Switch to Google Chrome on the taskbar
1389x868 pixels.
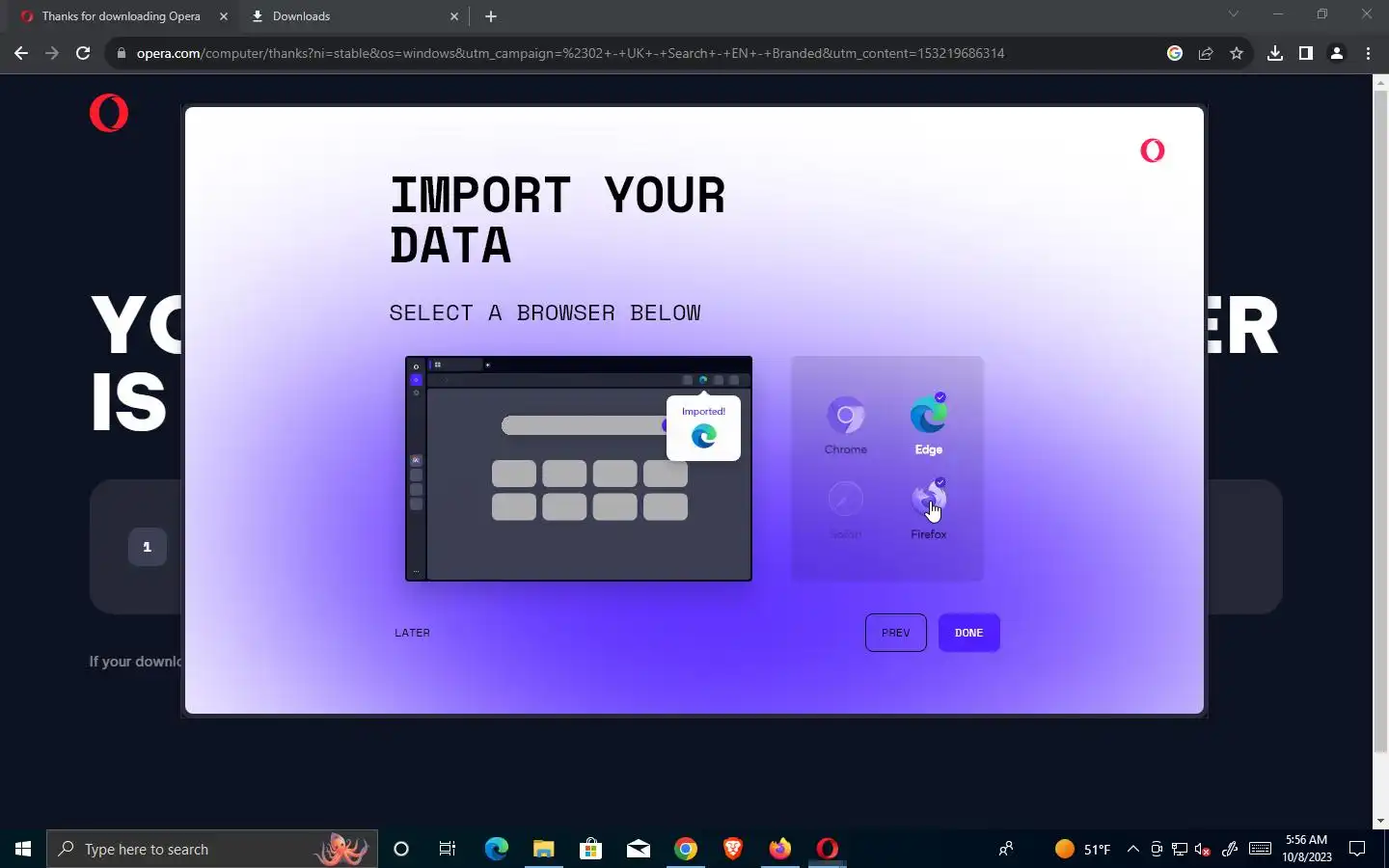point(685,849)
